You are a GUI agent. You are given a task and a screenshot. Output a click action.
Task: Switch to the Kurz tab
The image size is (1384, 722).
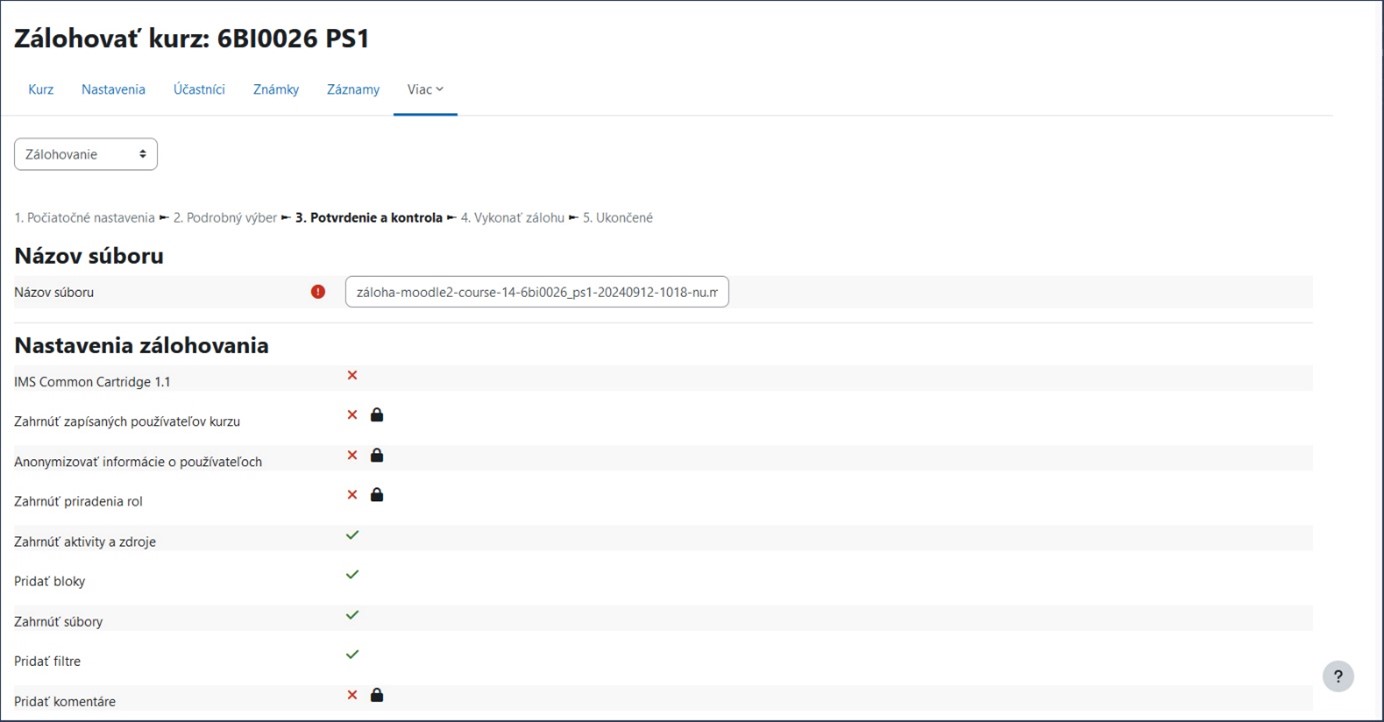point(41,89)
